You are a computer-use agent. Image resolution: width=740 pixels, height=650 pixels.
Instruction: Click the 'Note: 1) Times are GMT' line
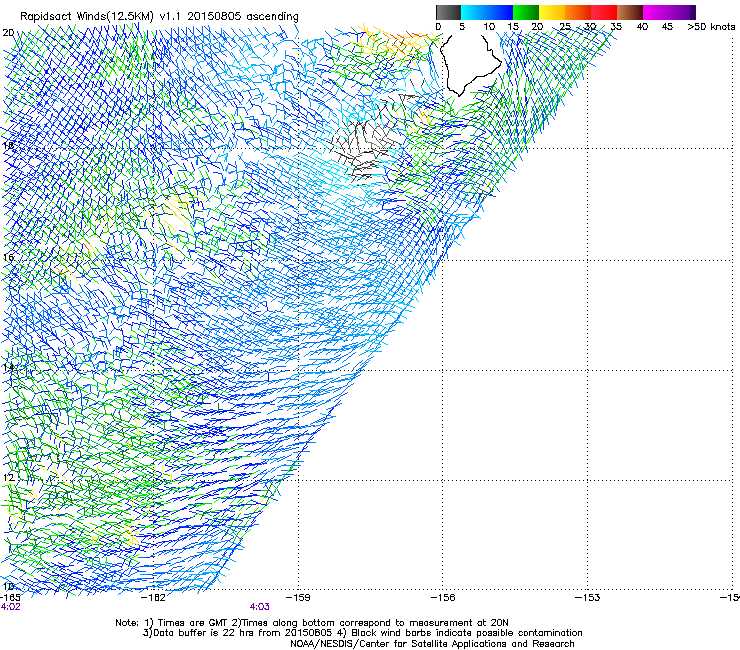coord(311,623)
